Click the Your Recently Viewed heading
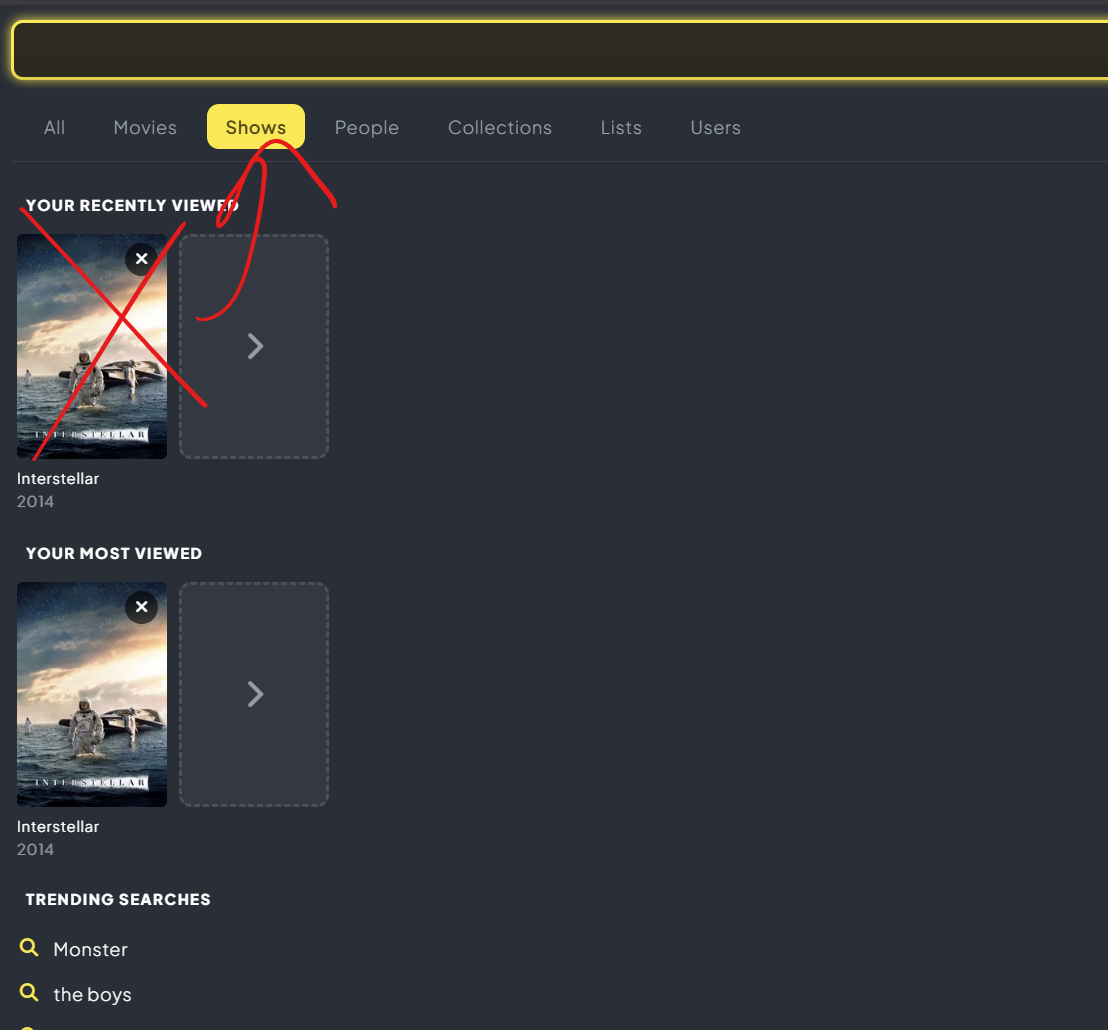 click(x=132, y=206)
